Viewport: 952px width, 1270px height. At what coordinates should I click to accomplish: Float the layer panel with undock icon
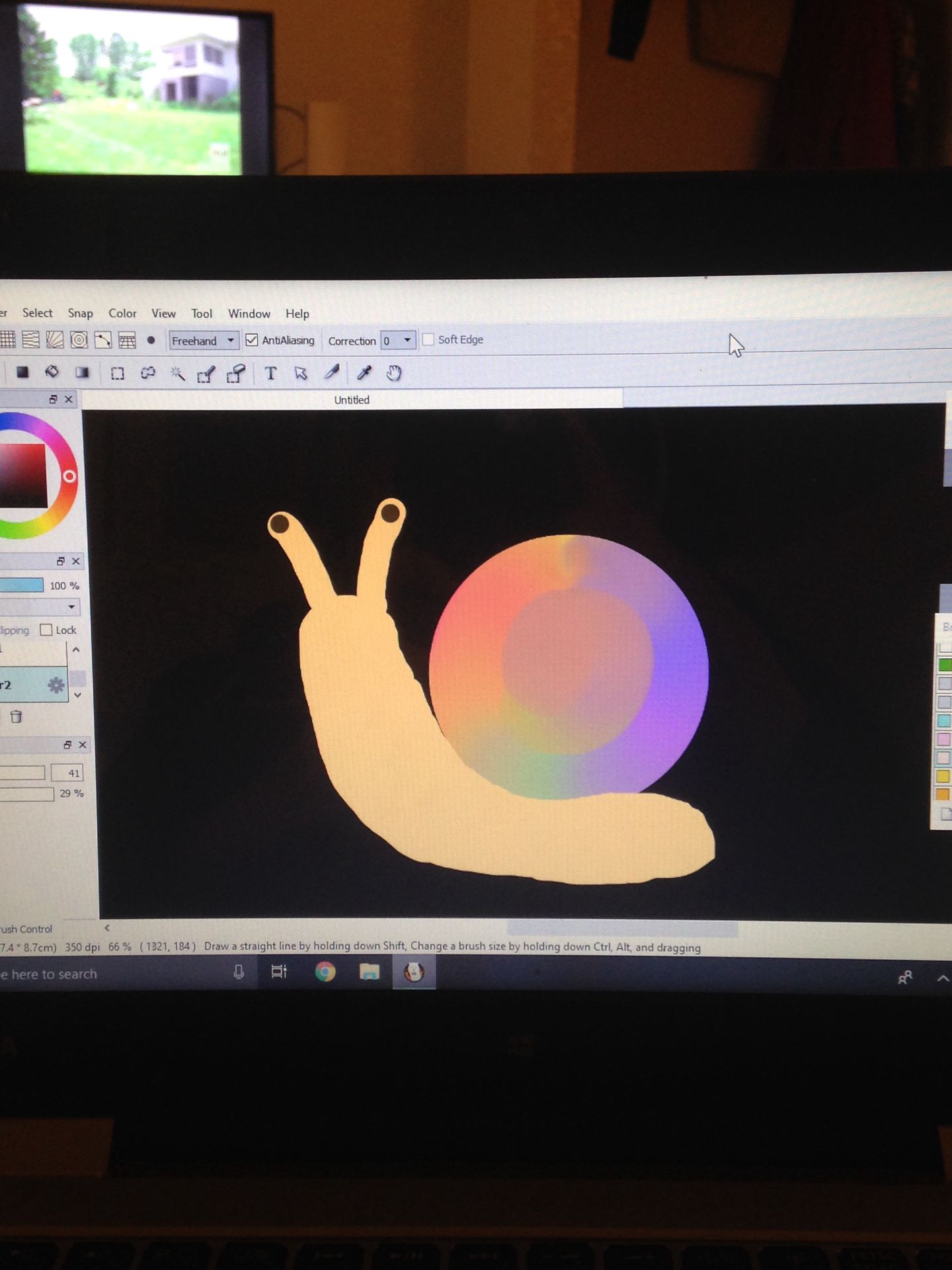point(60,561)
